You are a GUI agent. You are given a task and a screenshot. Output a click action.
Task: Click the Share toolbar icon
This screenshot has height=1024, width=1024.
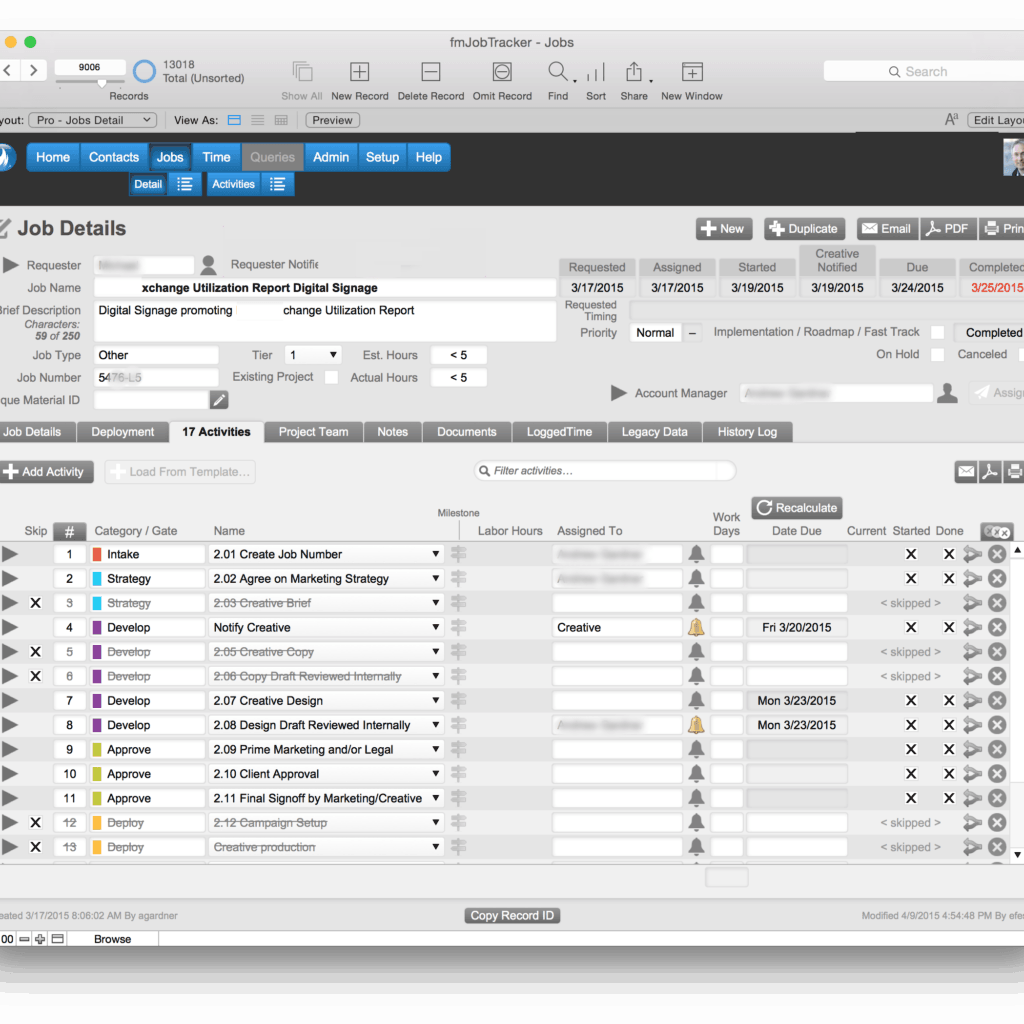(634, 72)
